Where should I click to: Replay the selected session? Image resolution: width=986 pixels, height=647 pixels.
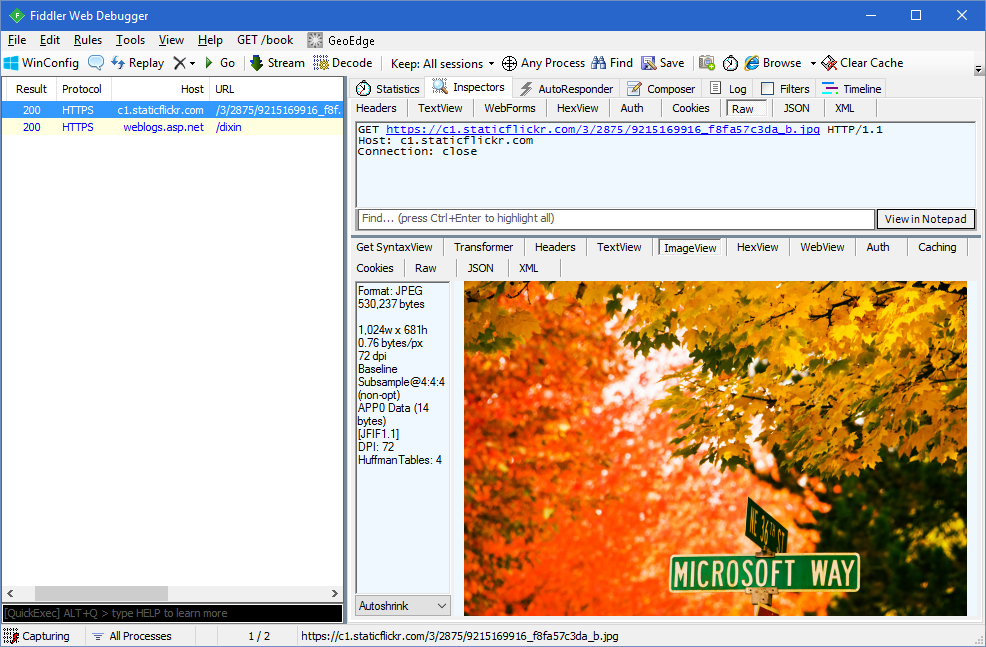(138, 63)
